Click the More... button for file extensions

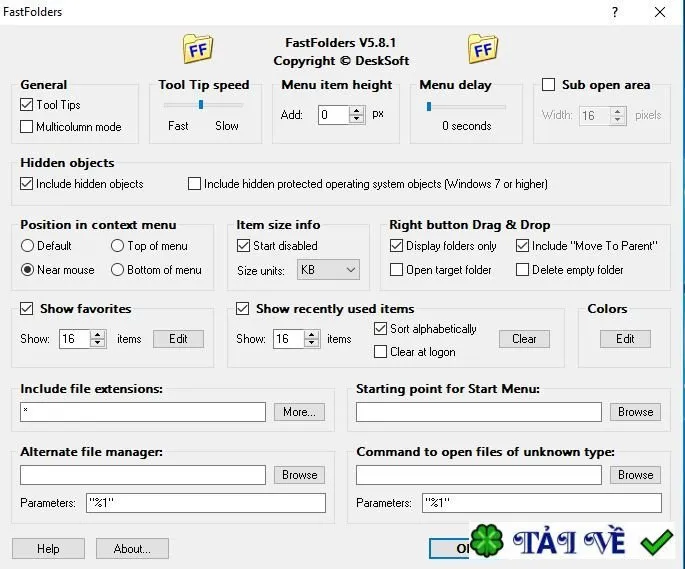(299, 412)
